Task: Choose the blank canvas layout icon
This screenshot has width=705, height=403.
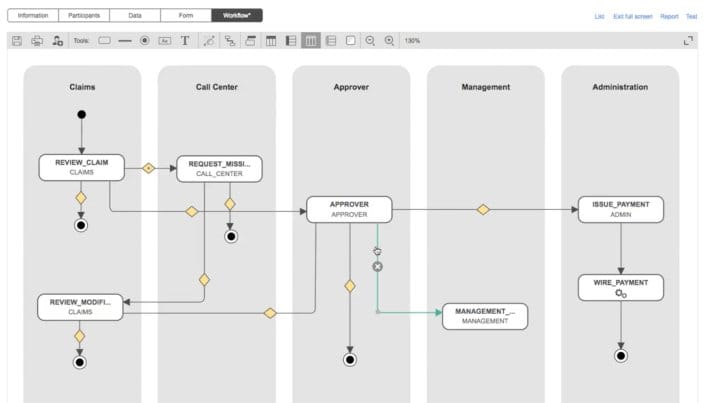Action: [350, 41]
